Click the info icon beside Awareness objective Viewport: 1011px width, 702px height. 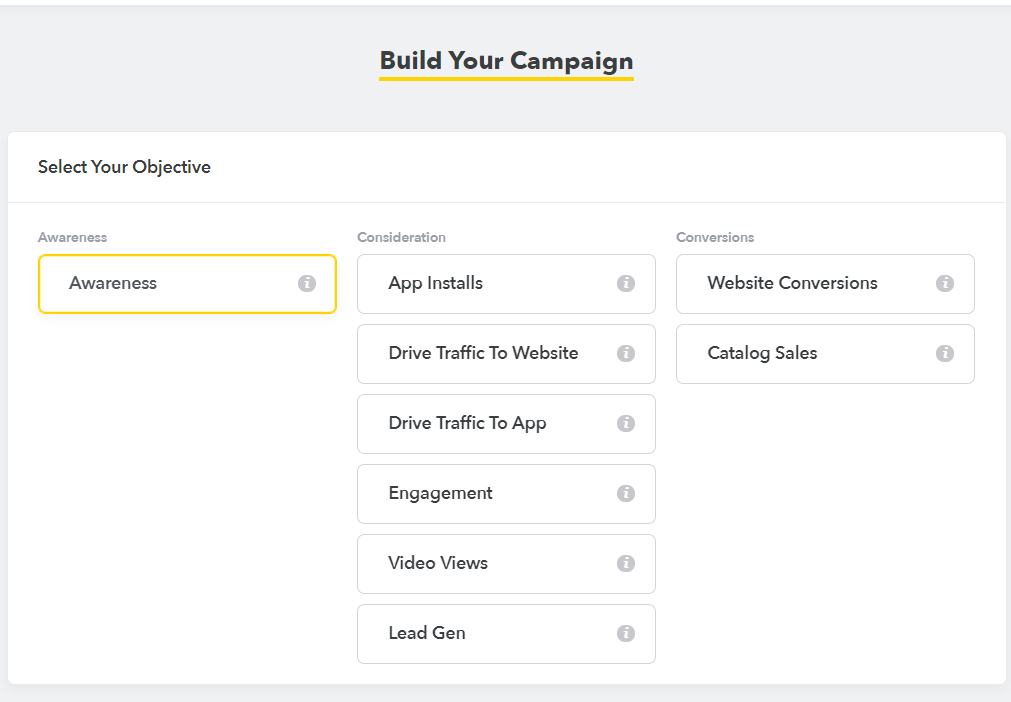coord(307,283)
